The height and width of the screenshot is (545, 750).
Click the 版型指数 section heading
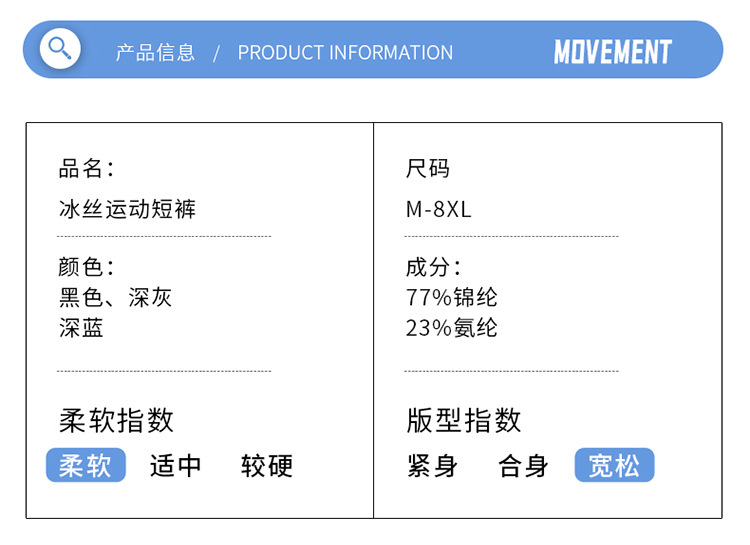[x=464, y=420]
